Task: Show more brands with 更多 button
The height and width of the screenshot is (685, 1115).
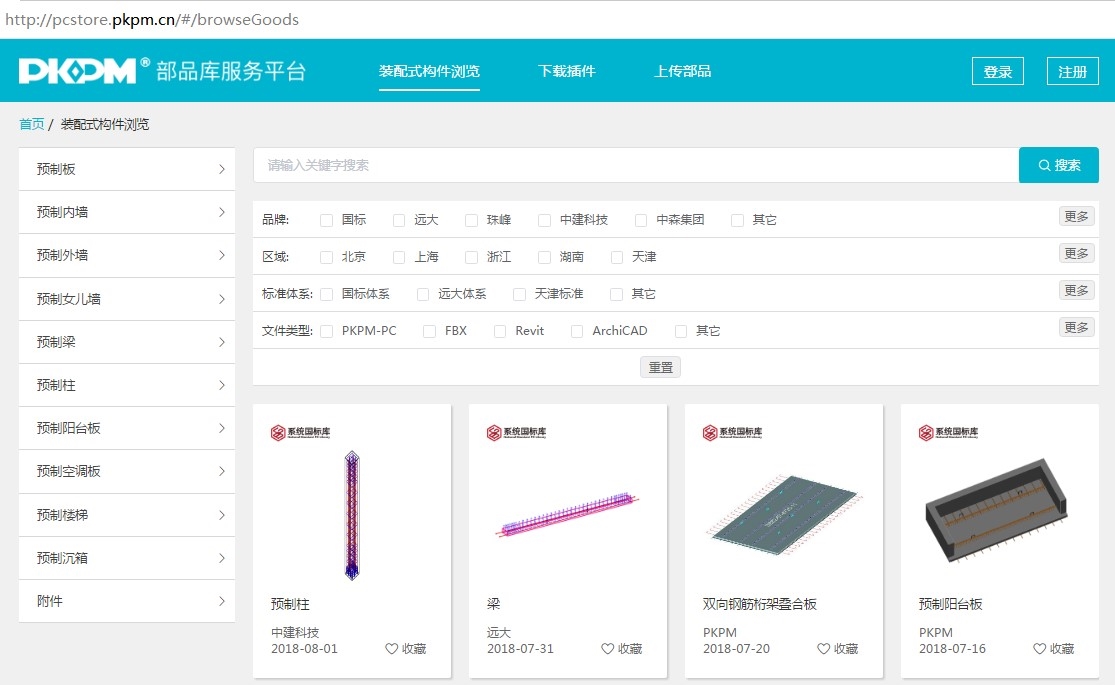Action: [1076, 217]
